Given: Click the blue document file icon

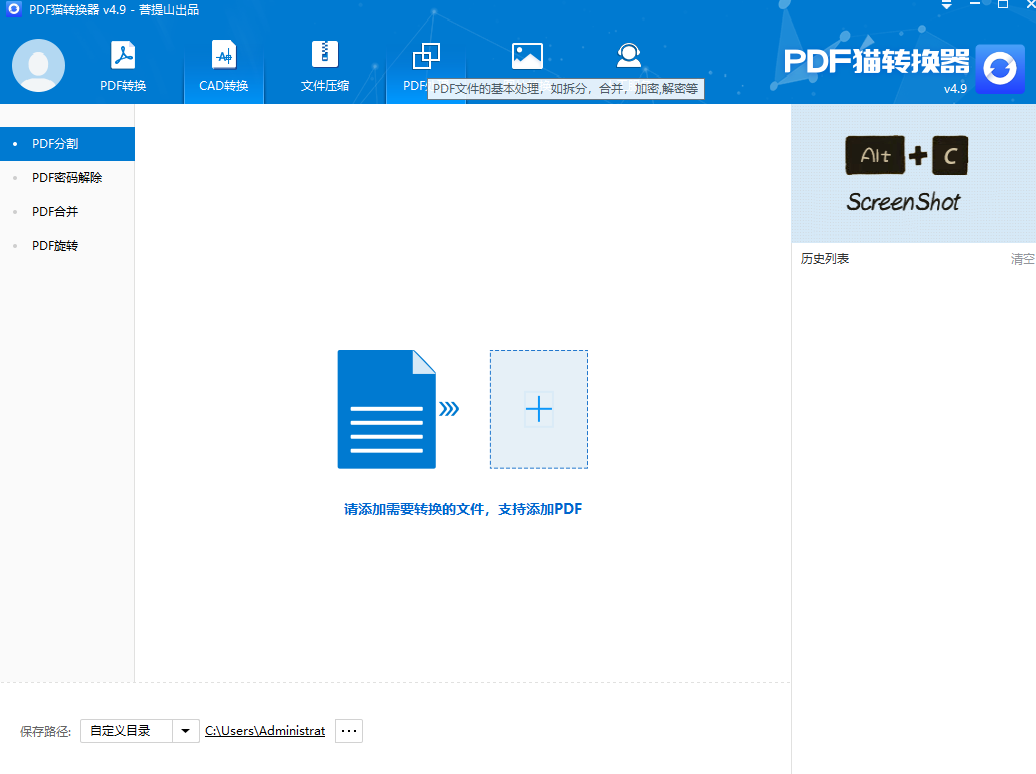Looking at the screenshot, I should tap(387, 409).
